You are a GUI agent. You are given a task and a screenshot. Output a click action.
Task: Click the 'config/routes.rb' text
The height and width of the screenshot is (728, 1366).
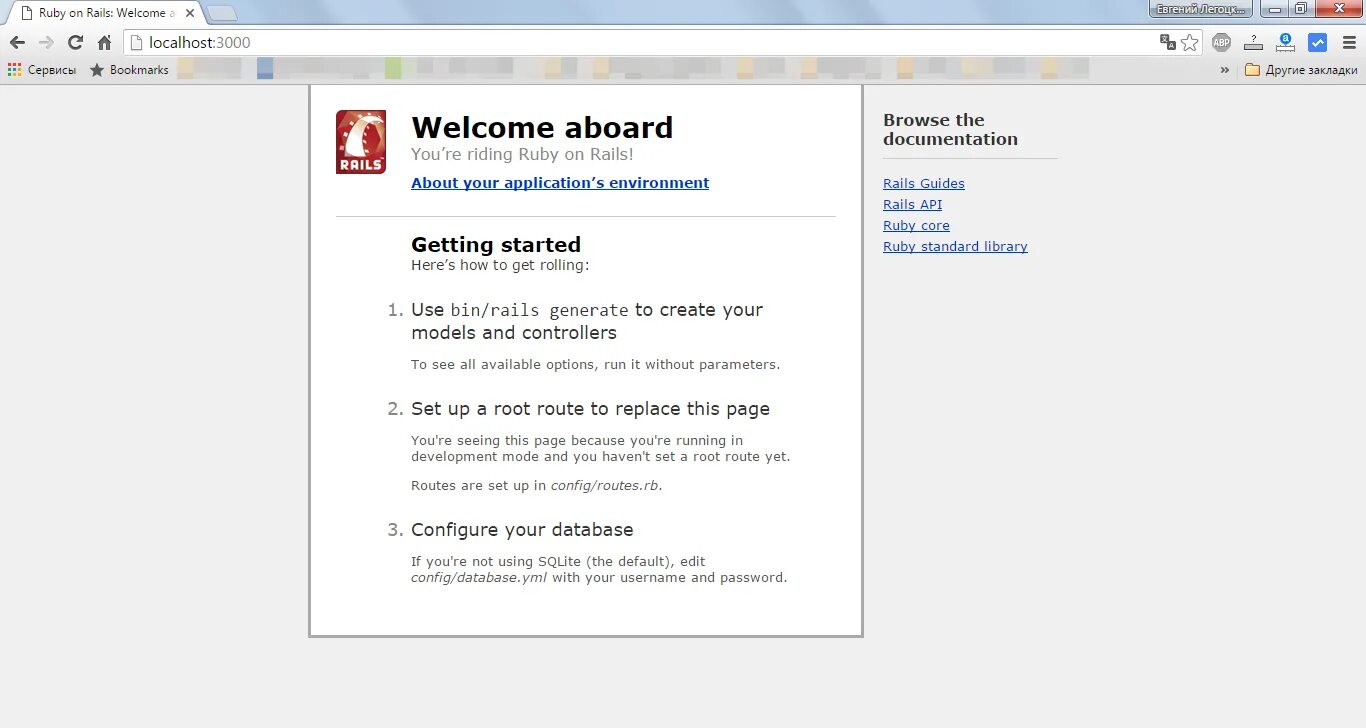tap(606, 486)
